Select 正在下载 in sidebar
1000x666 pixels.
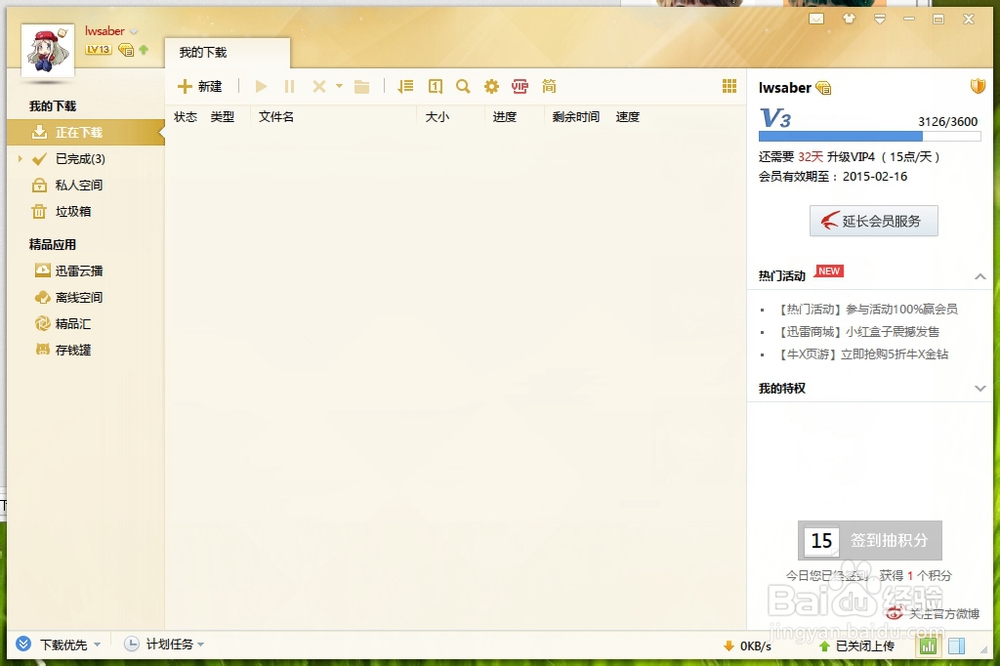click(x=85, y=132)
